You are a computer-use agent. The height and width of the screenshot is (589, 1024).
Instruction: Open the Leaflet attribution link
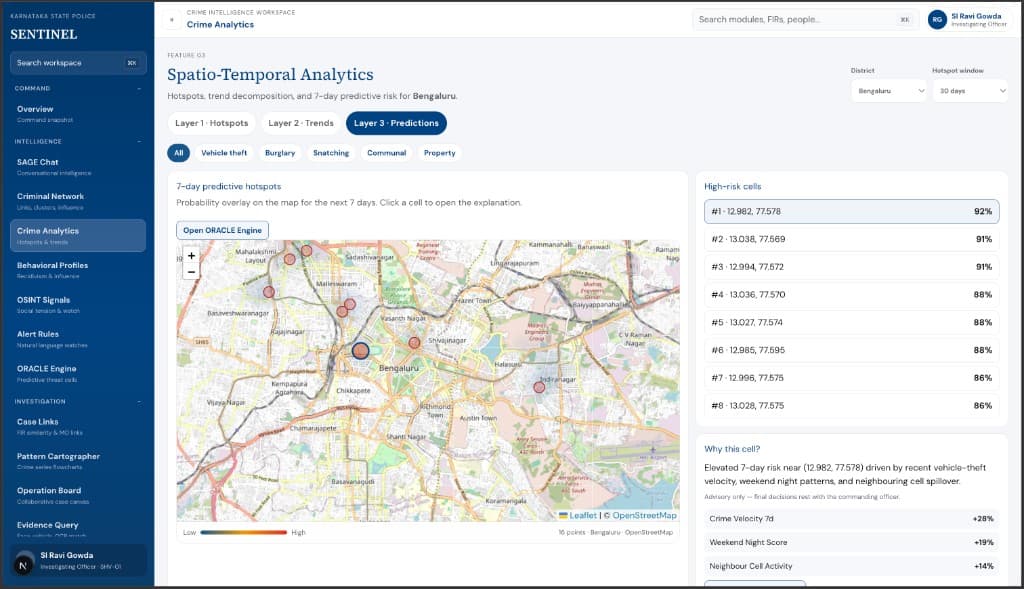pyautogui.click(x=579, y=515)
